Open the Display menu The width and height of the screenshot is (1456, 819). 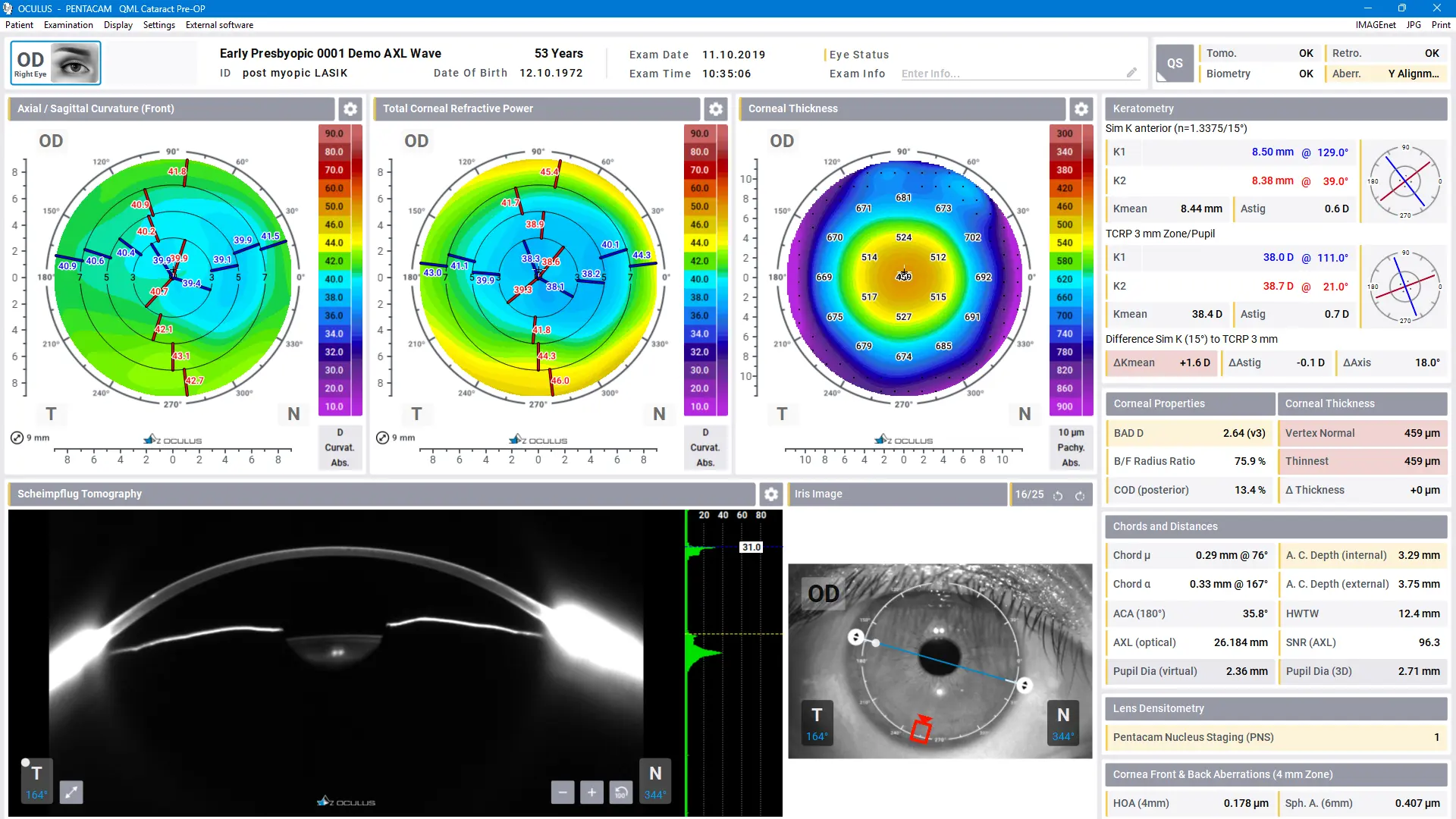(118, 25)
